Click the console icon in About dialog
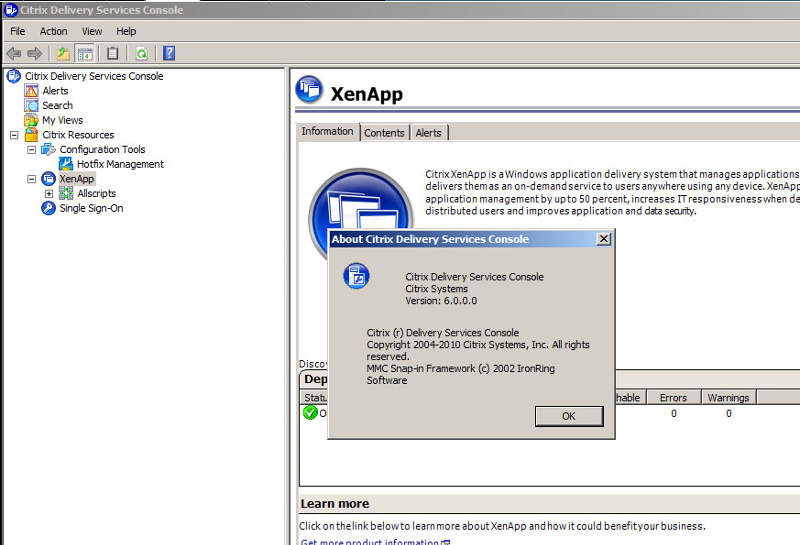The image size is (800, 545). [356, 276]
